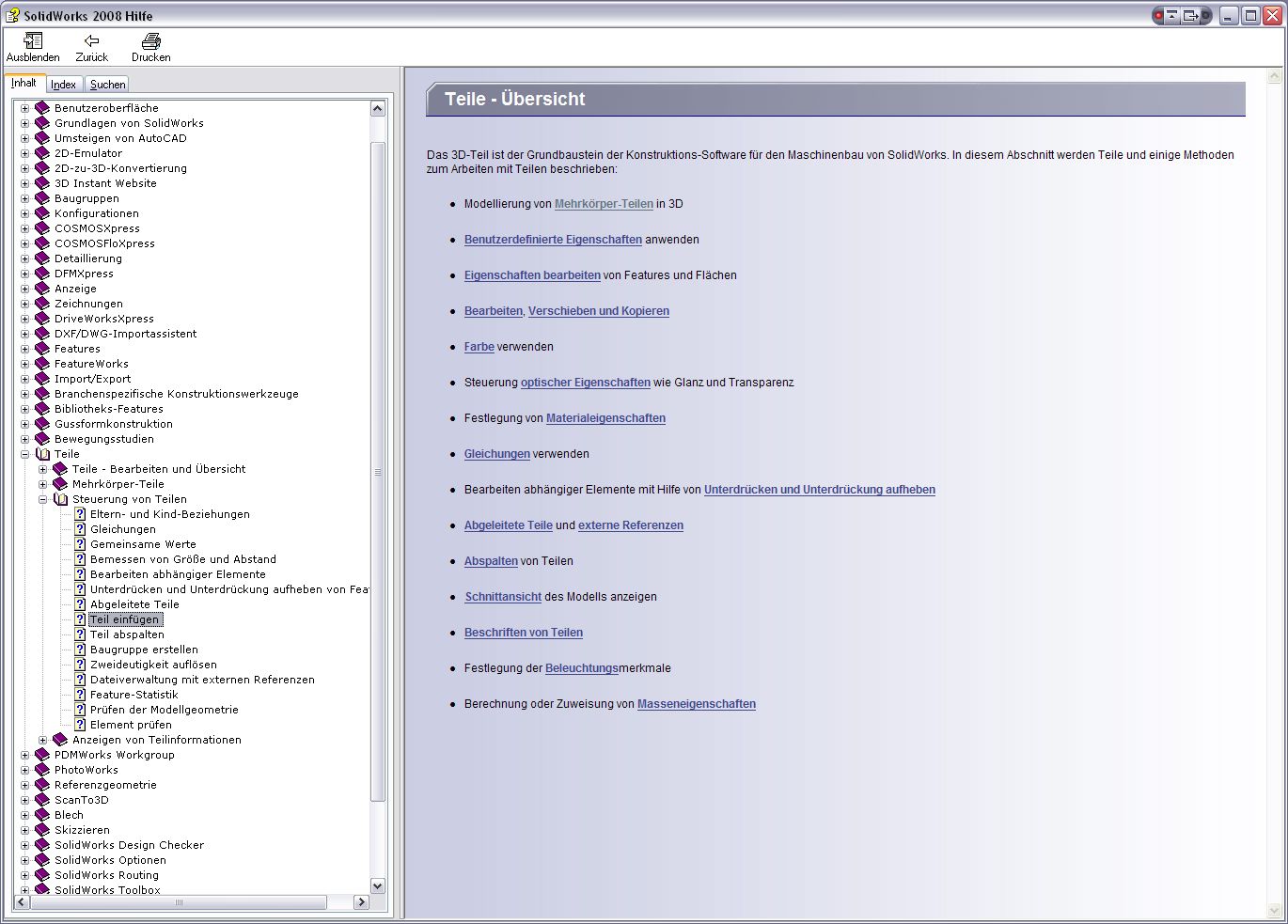Click the tree horizontal scroll right arrow
The width and height of the screenshot is (1288, 924).
361,902
